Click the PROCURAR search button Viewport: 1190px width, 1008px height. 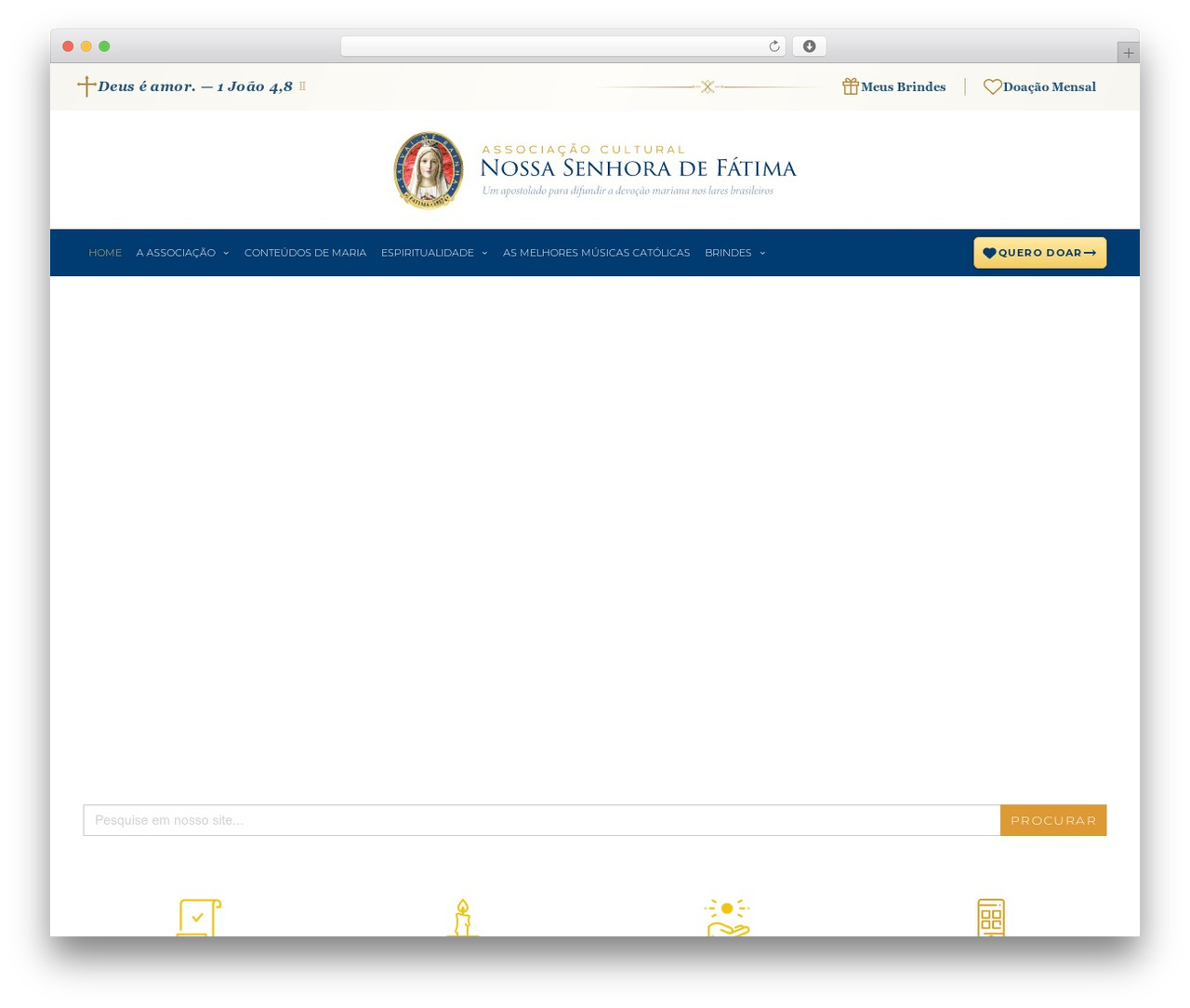pos(1053,820)
